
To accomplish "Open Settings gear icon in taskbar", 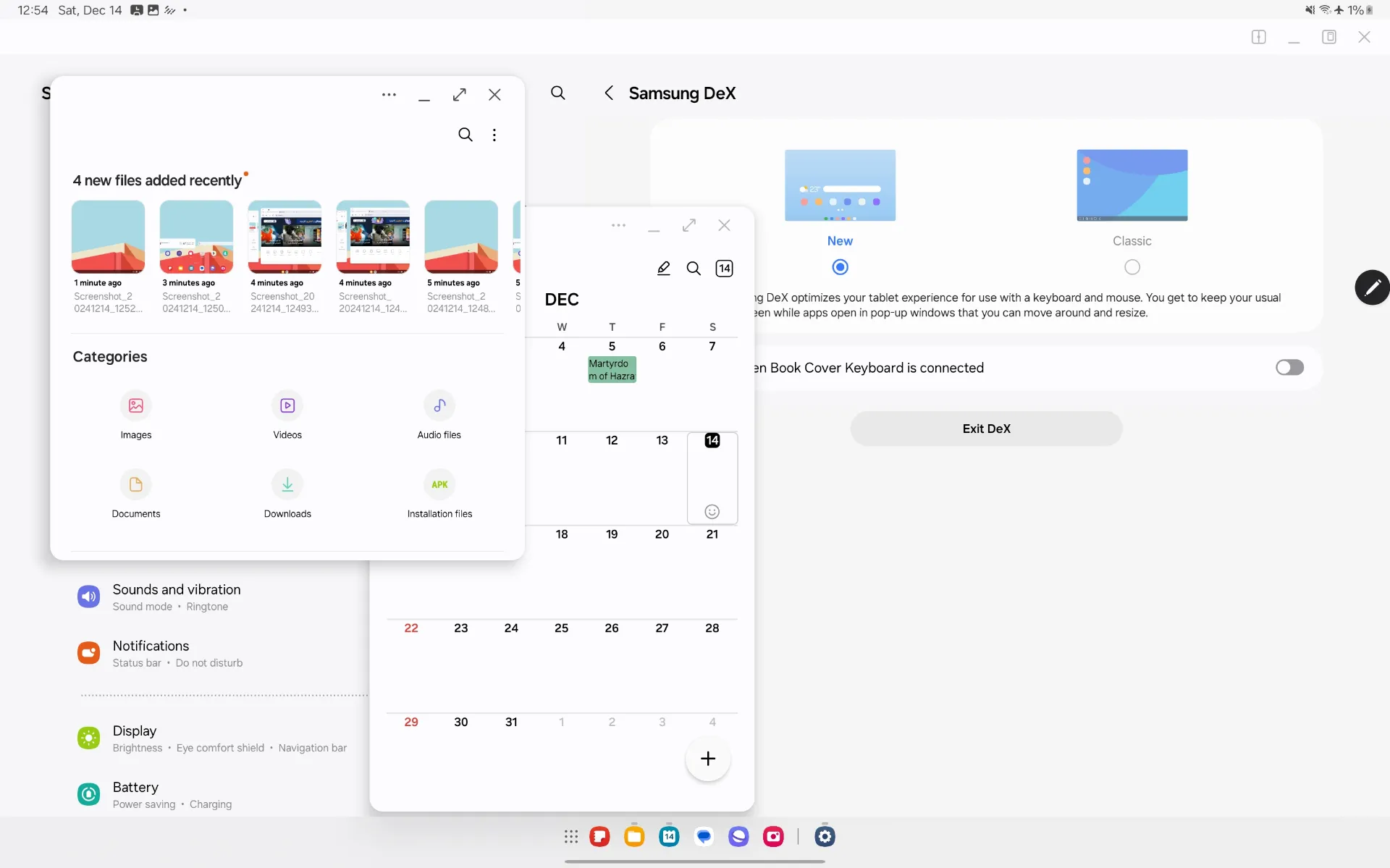I will [825, 837].
